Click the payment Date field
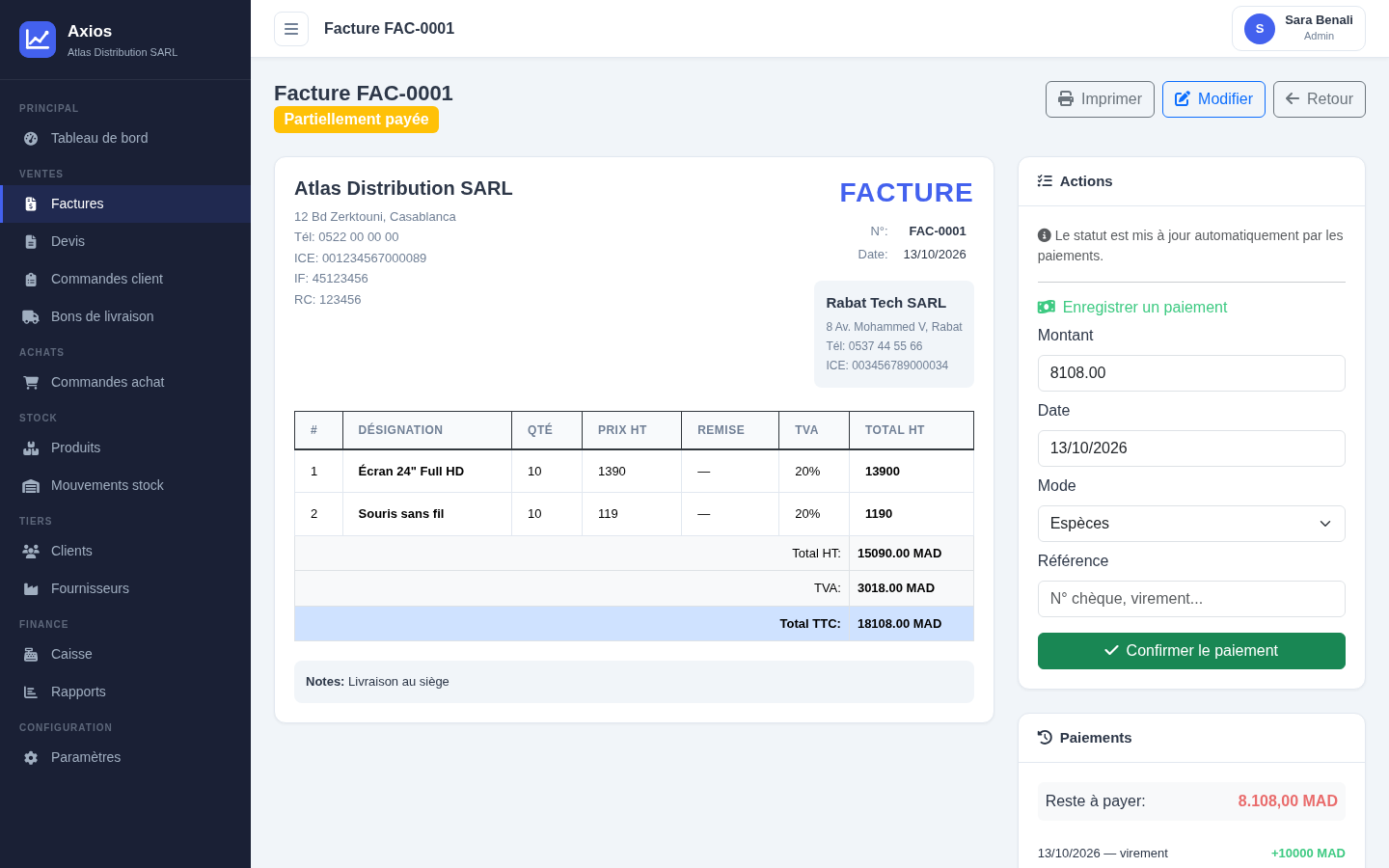Viewport: 1389px width, 868px height. 1191,448
